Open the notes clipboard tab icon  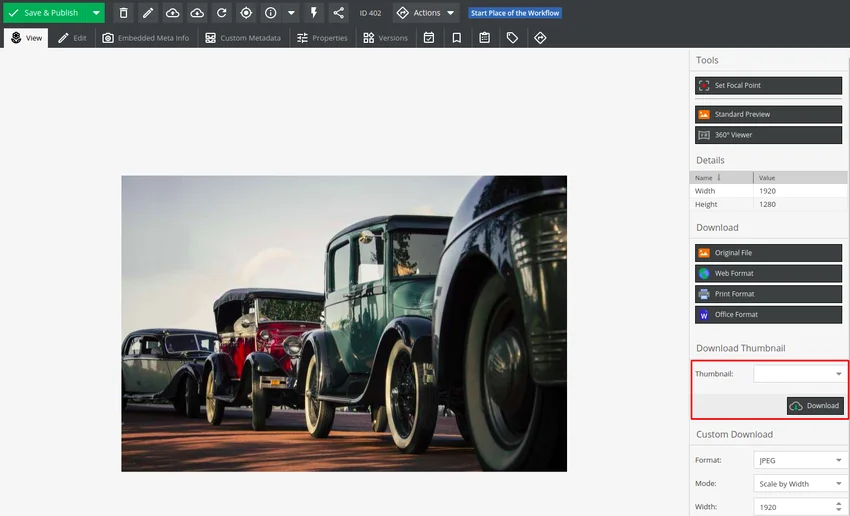tap(485, 38)
